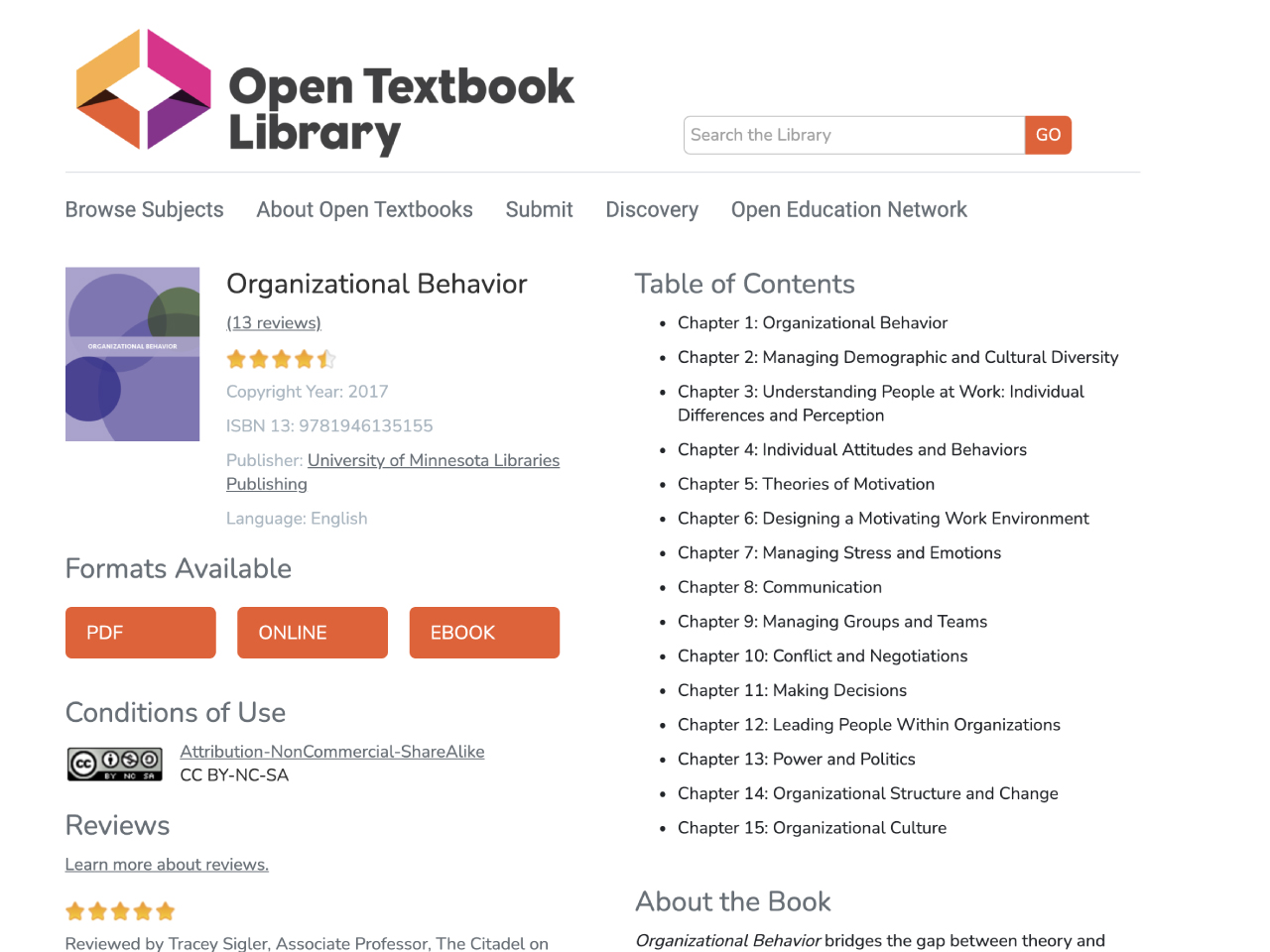The image size is (1270, 952).
Task: Open the Discovery menu item
Action: pyautogui.click(x=652, y=210)
